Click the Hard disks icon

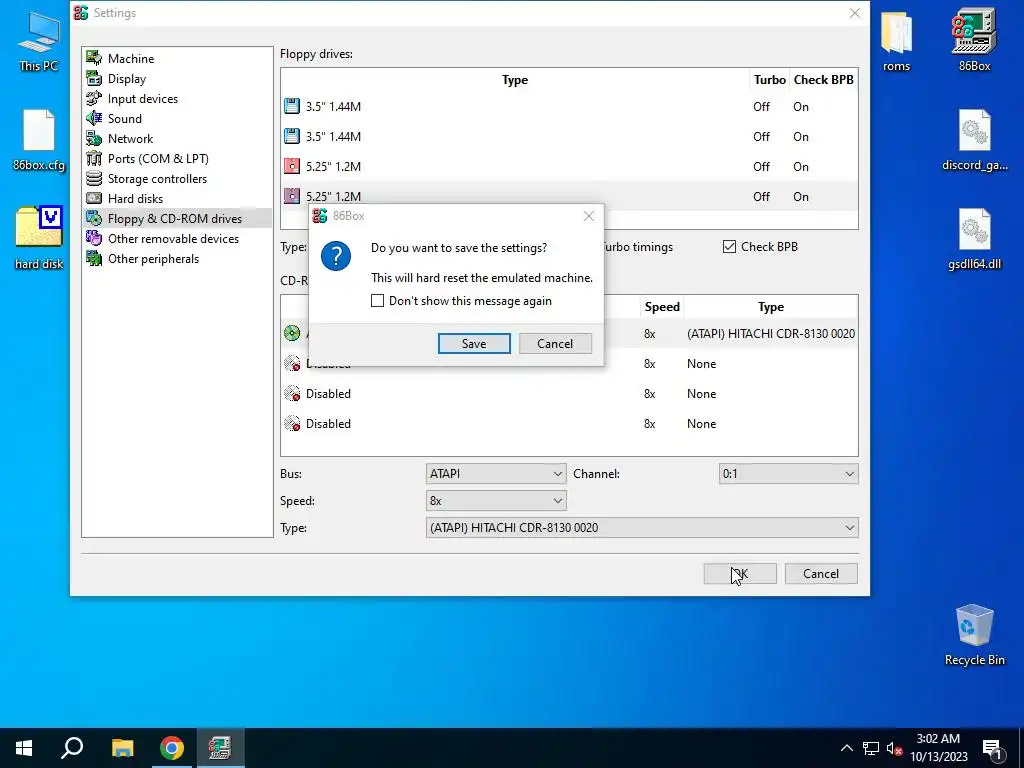pyautogui.click(x=94, y=199)
